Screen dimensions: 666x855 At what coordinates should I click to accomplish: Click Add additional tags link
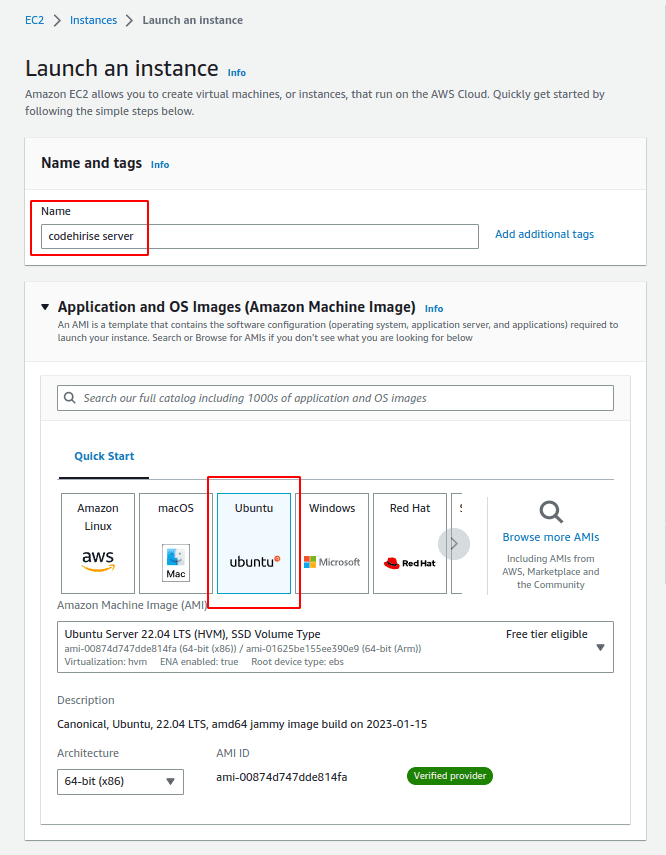click(544, 234)
